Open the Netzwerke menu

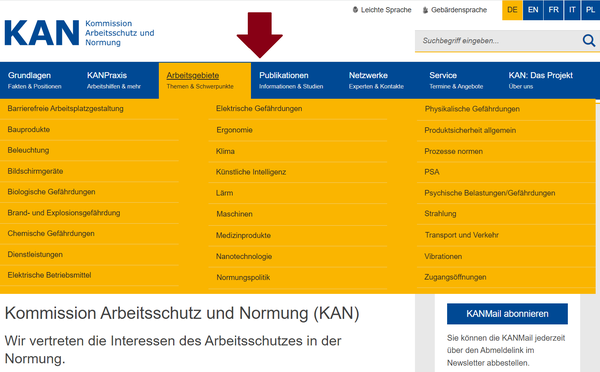(376, 80)
